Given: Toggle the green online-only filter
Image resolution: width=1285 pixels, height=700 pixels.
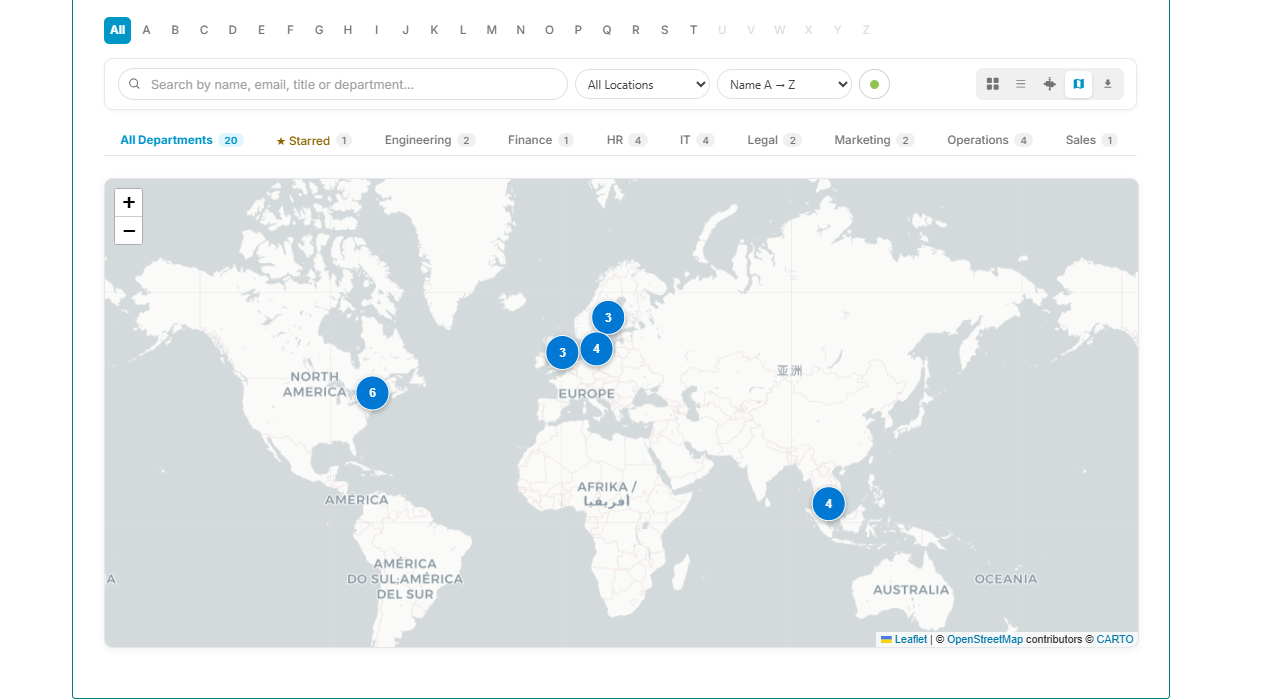Looking at the screenshot, I should point(874,84).
